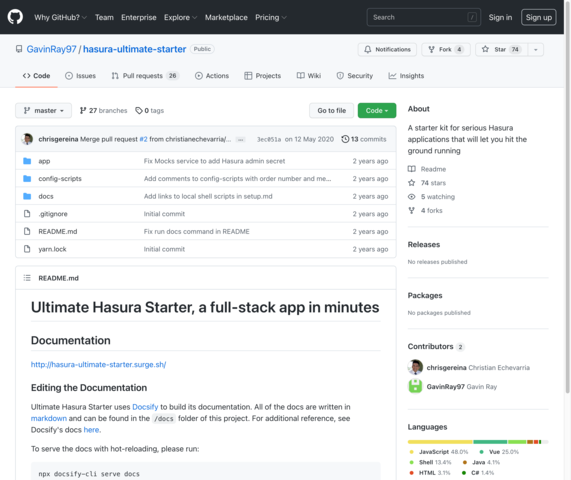Click the light green Shell language bar segment

[x=517, y=442]
